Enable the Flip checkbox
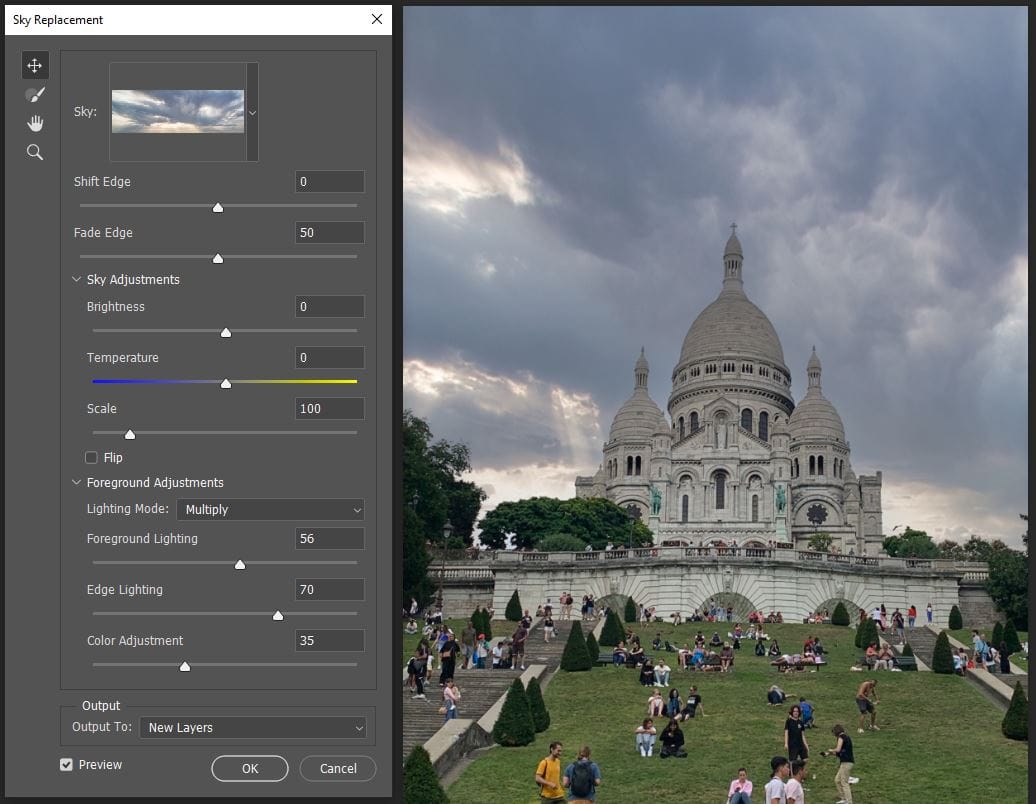Screen dimensions: 1036x804 pos(91,457)
